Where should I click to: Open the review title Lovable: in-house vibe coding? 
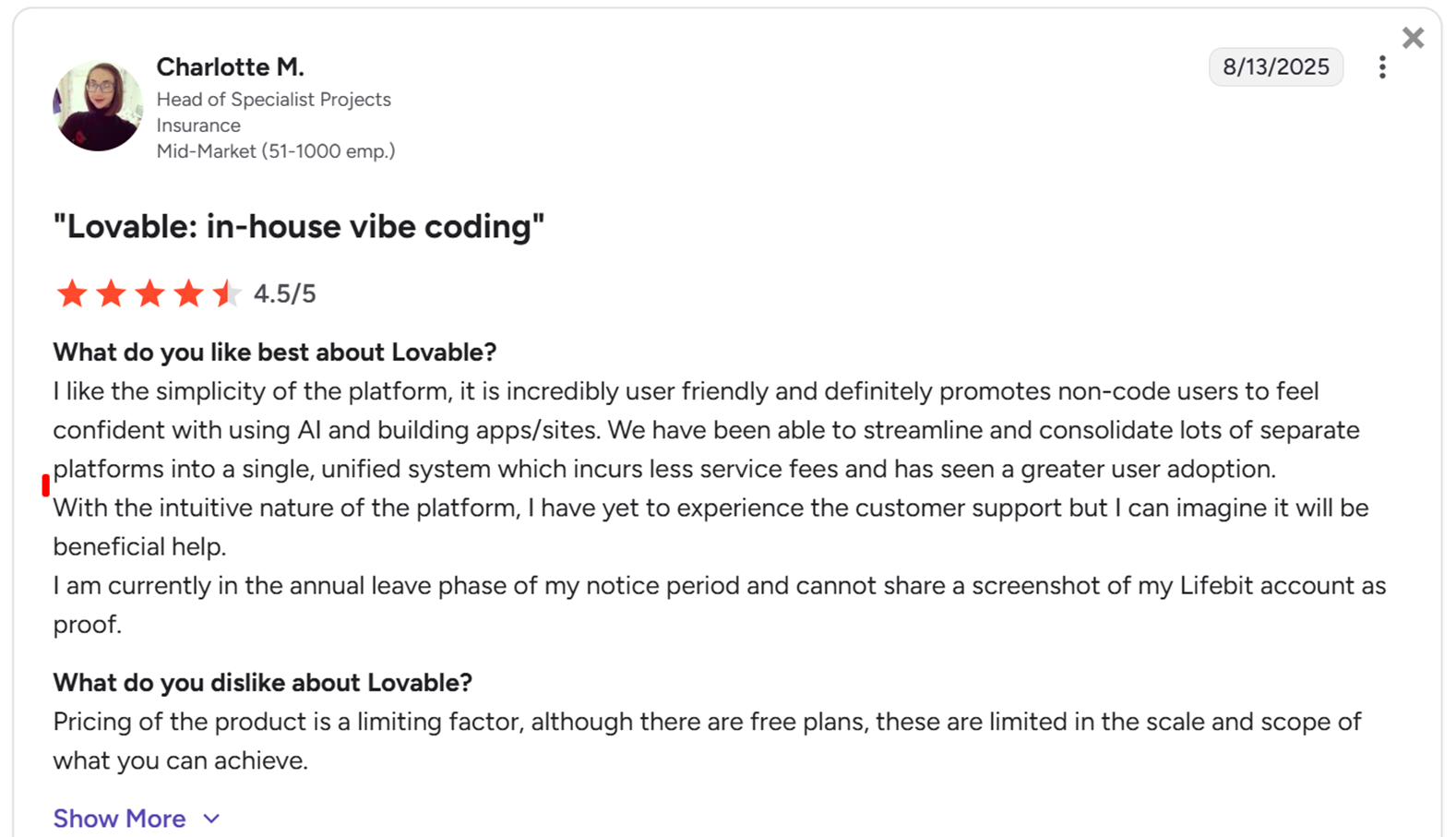[298, 225]
